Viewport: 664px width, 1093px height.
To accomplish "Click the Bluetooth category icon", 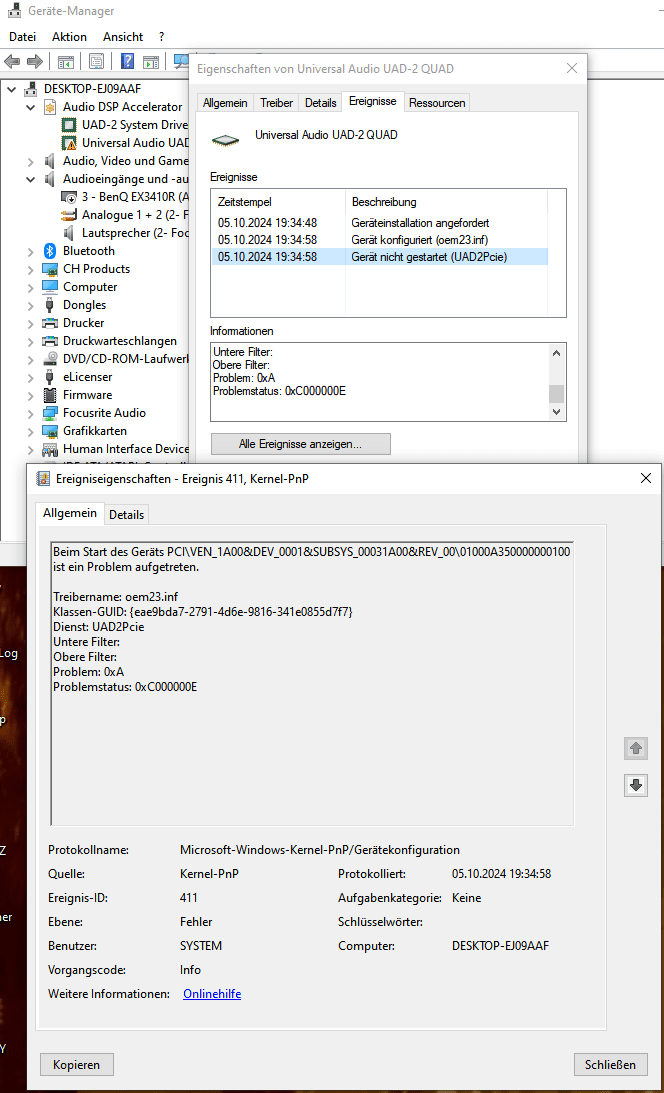I will click(50, 251).
